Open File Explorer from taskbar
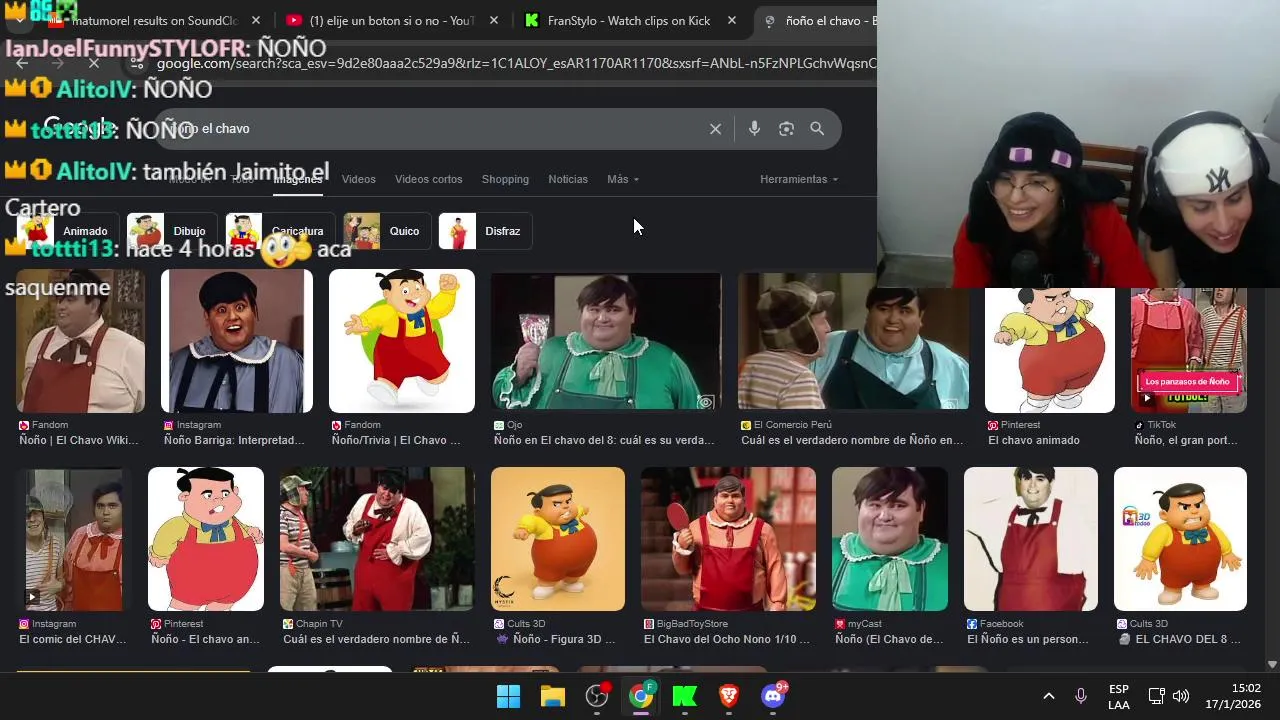The image size is (1280, 720). (x=552, y=696)
